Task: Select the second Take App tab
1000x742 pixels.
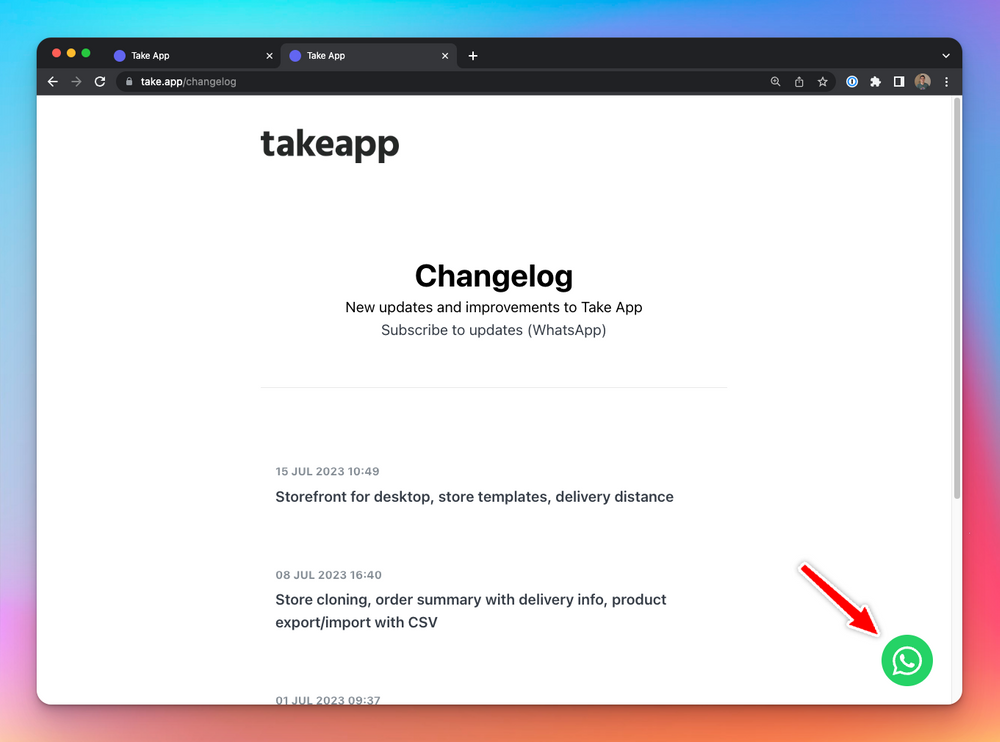Action: click(369, 56)
